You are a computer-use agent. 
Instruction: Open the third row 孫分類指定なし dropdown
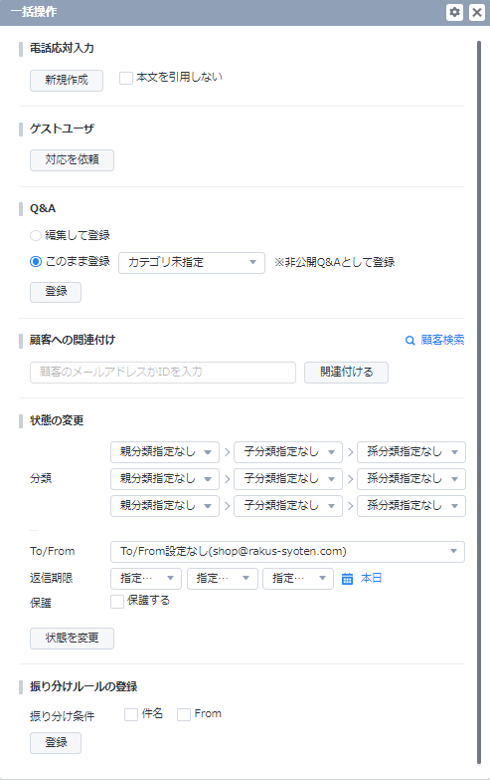(411, 506)
